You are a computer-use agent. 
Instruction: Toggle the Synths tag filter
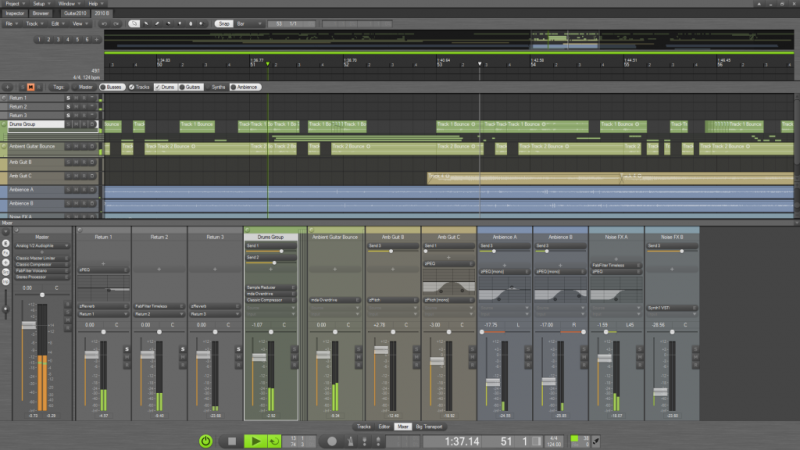(x=216, y=87)
